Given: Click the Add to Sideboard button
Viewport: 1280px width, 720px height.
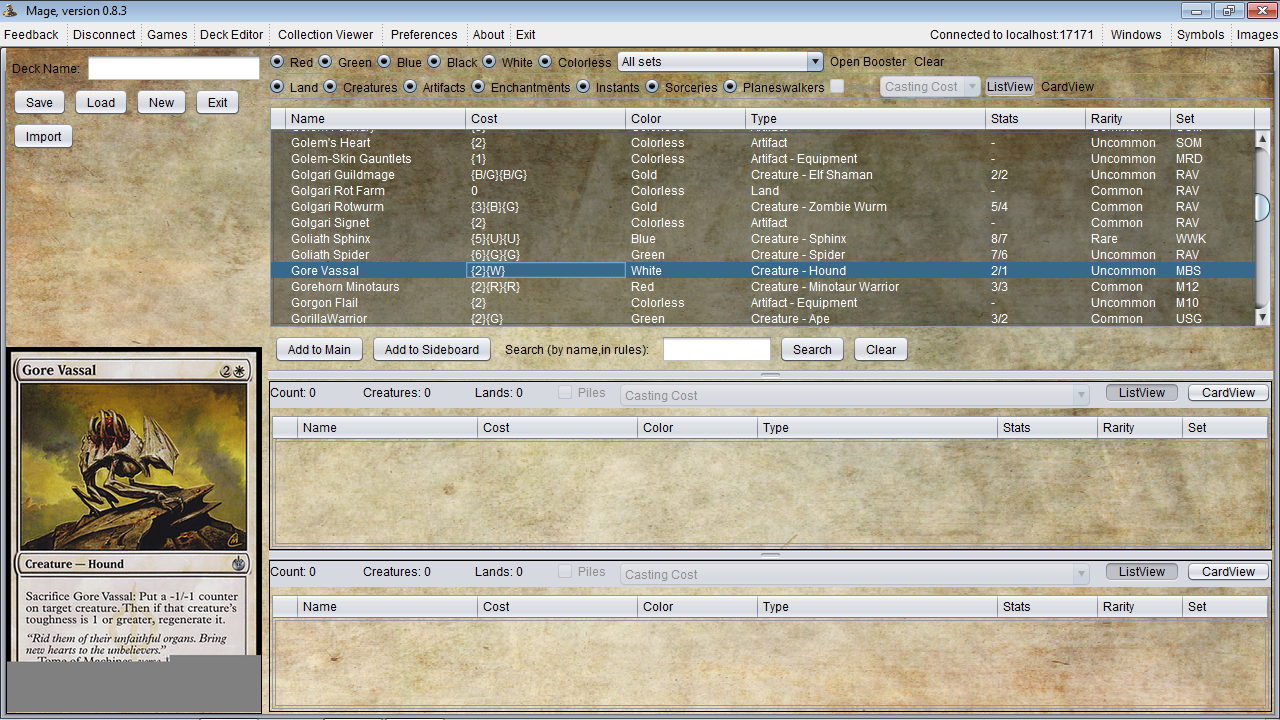Looking at the screenshot, I should [432, 349].
